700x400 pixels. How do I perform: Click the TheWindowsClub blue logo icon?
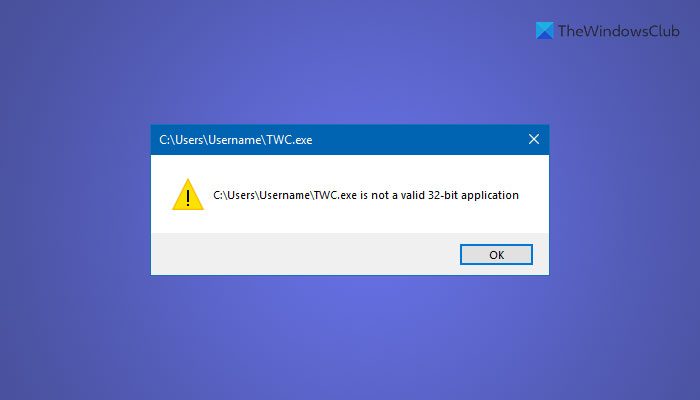click(544, 31)
